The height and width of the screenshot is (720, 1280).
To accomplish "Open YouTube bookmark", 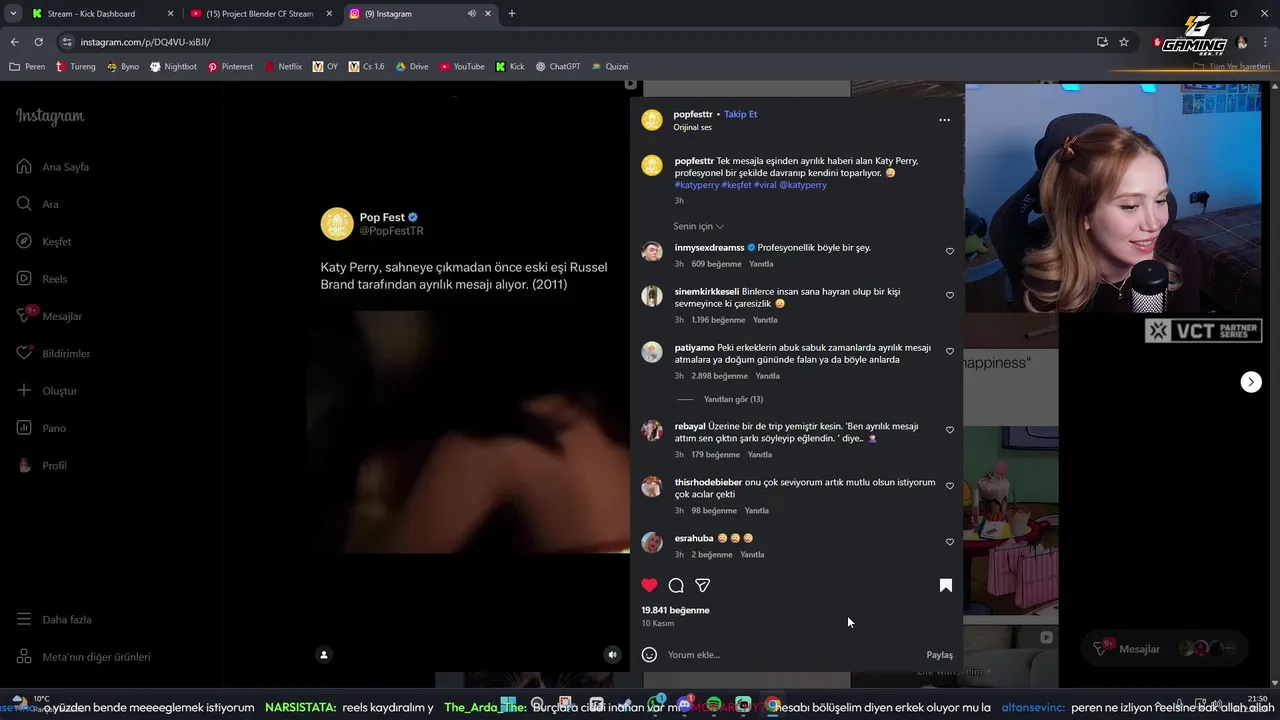I will [x=462, y=67].
